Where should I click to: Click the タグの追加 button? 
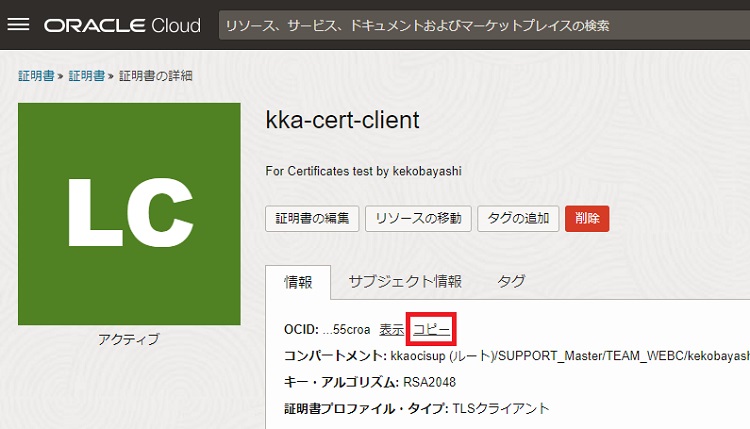[x=518, y=218]
